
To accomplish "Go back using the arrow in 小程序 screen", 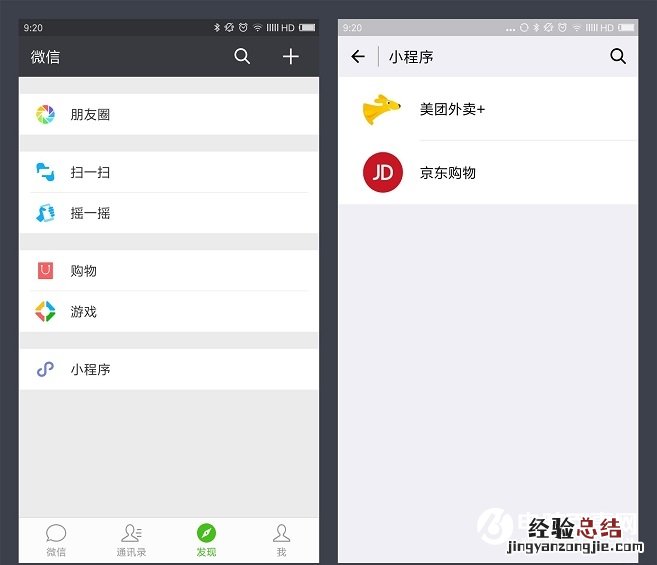I will (x=358, y=56).
